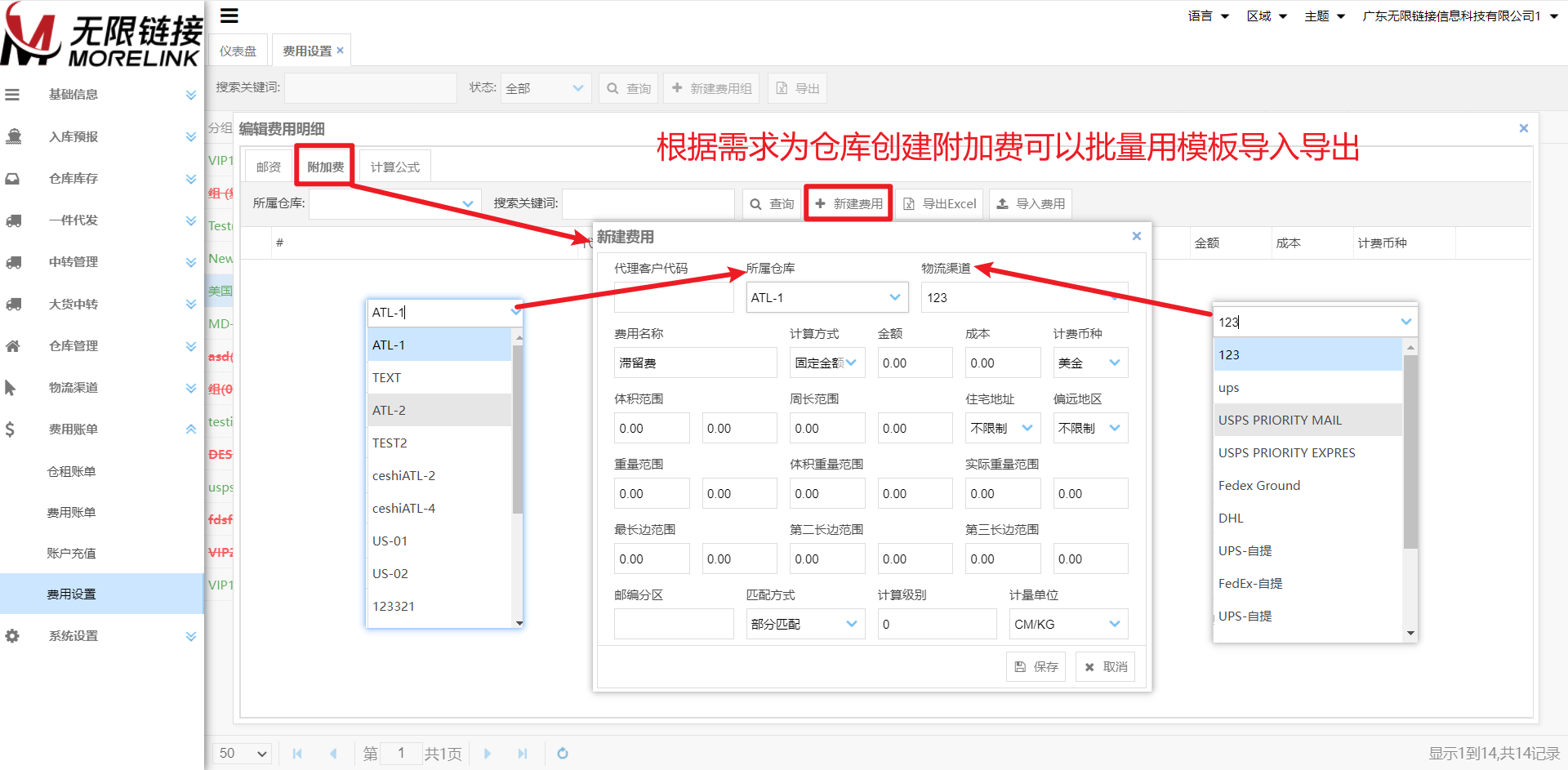Click the 入库预报 ship icon

tap(13, 136)
